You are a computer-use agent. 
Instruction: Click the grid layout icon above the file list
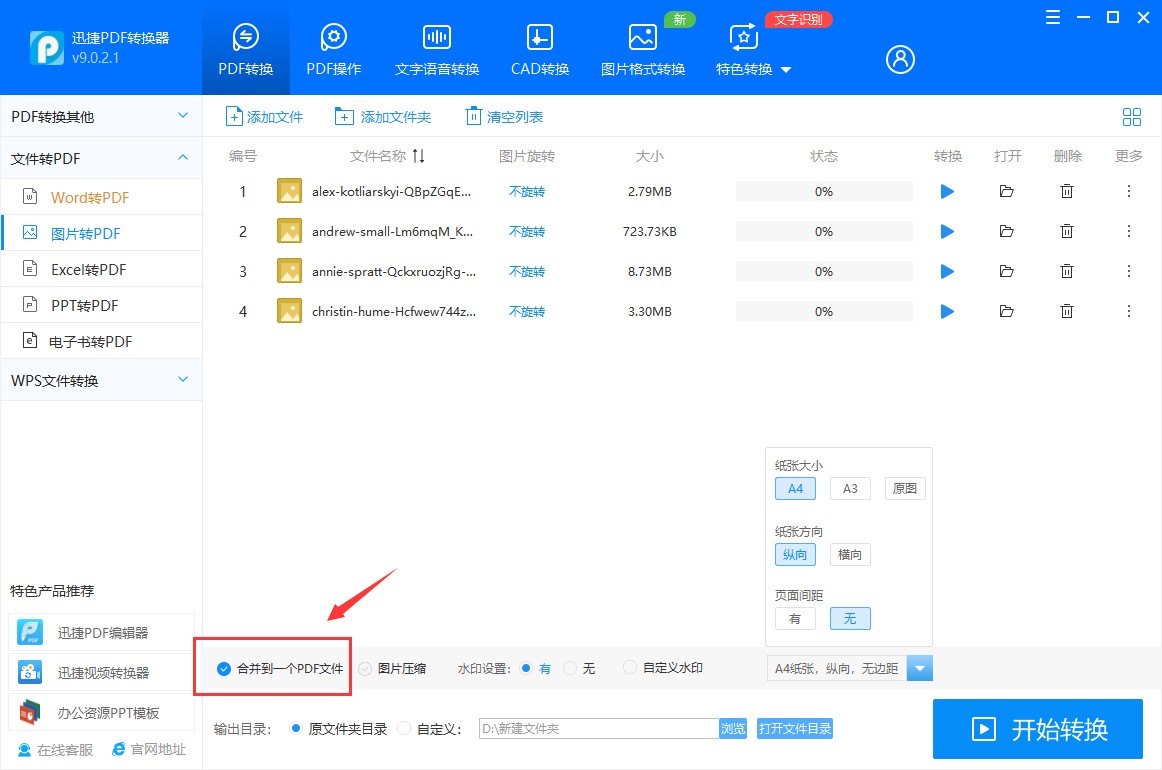(1132, 116)
